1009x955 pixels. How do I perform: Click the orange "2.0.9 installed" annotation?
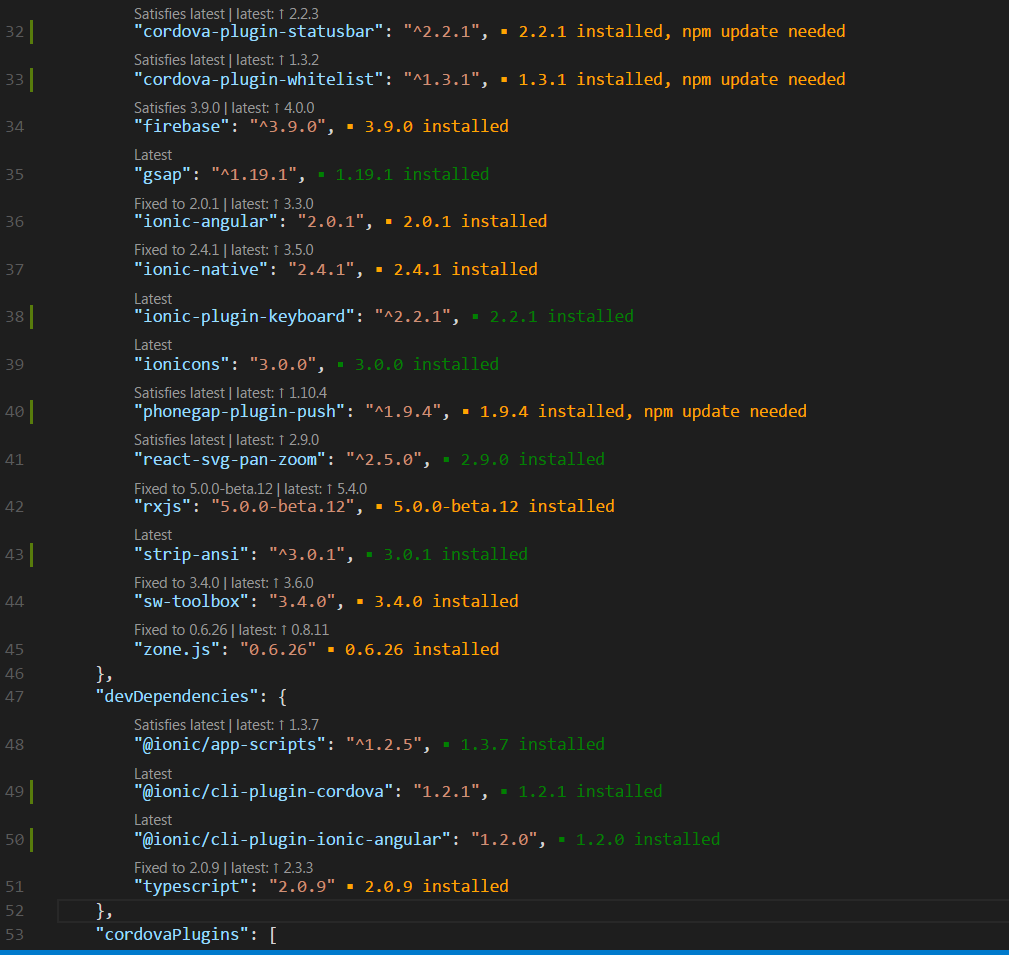pyautogui.click(x=436, y=886)
